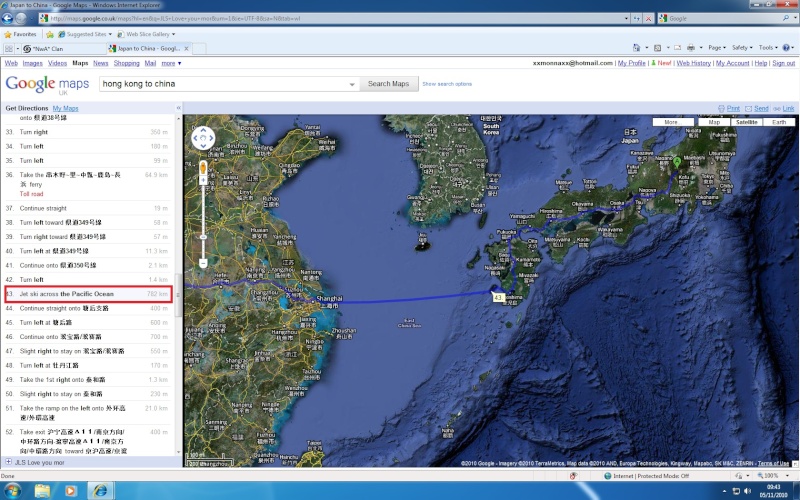Switch the map to Map view
Screen dimensions: 800x500
714,122
